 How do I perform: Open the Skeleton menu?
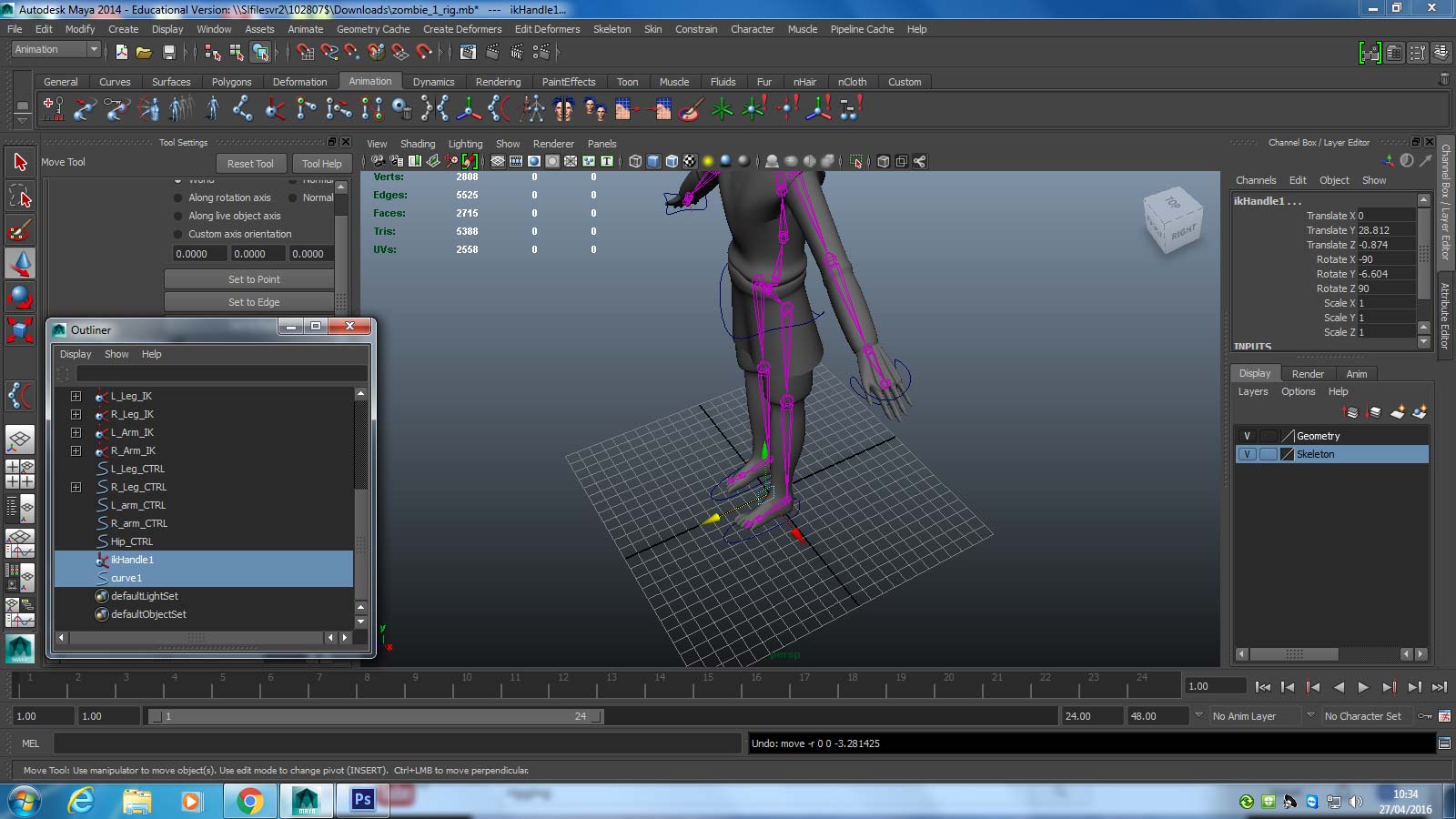pos(612,29)
